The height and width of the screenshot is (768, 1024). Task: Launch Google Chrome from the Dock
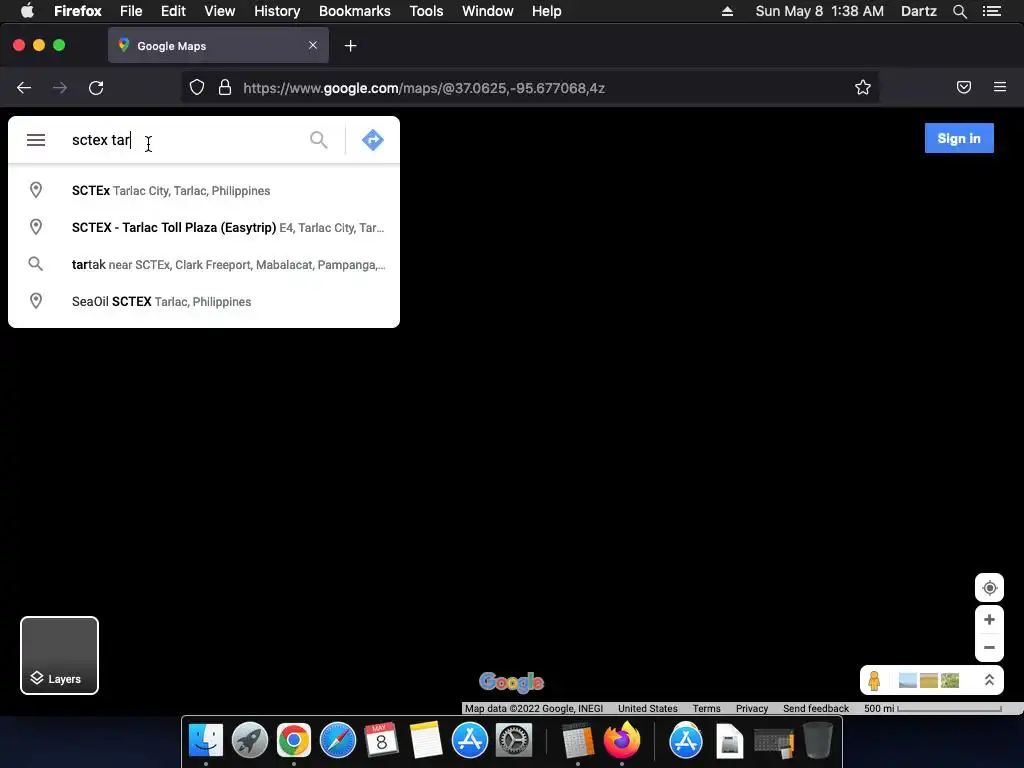294,741
